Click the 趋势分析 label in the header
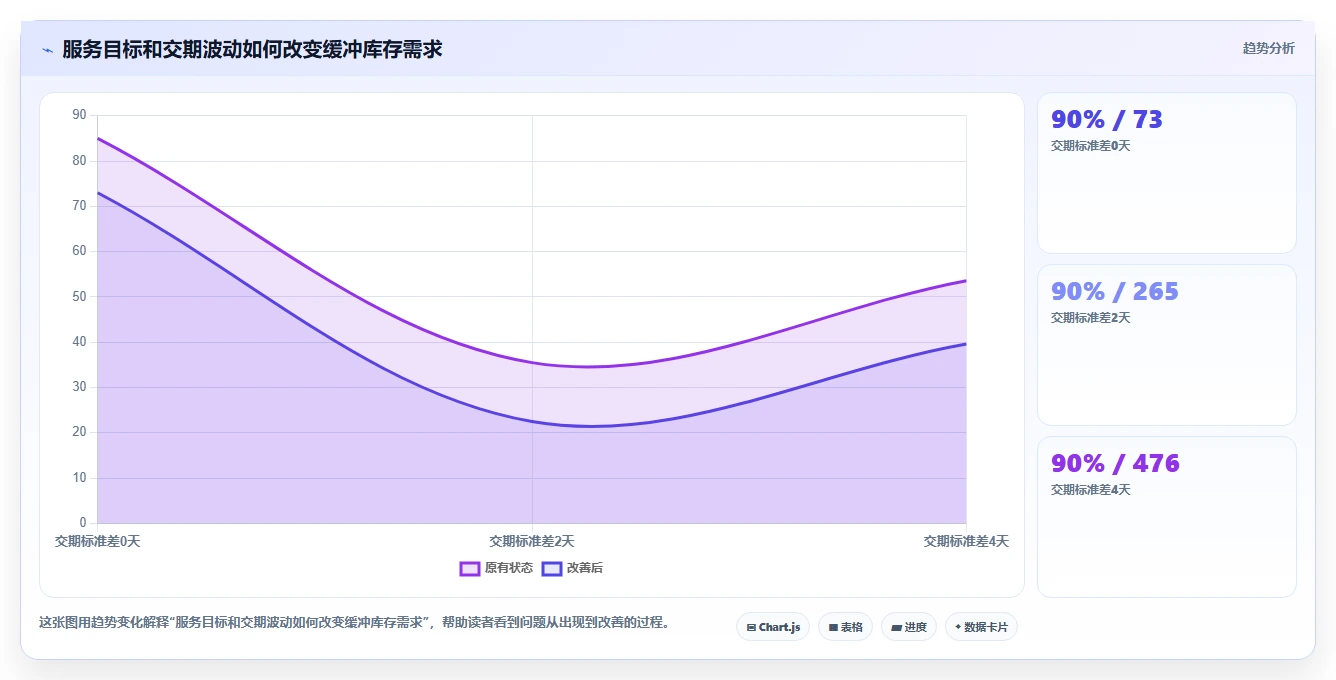 [1268, 48]
